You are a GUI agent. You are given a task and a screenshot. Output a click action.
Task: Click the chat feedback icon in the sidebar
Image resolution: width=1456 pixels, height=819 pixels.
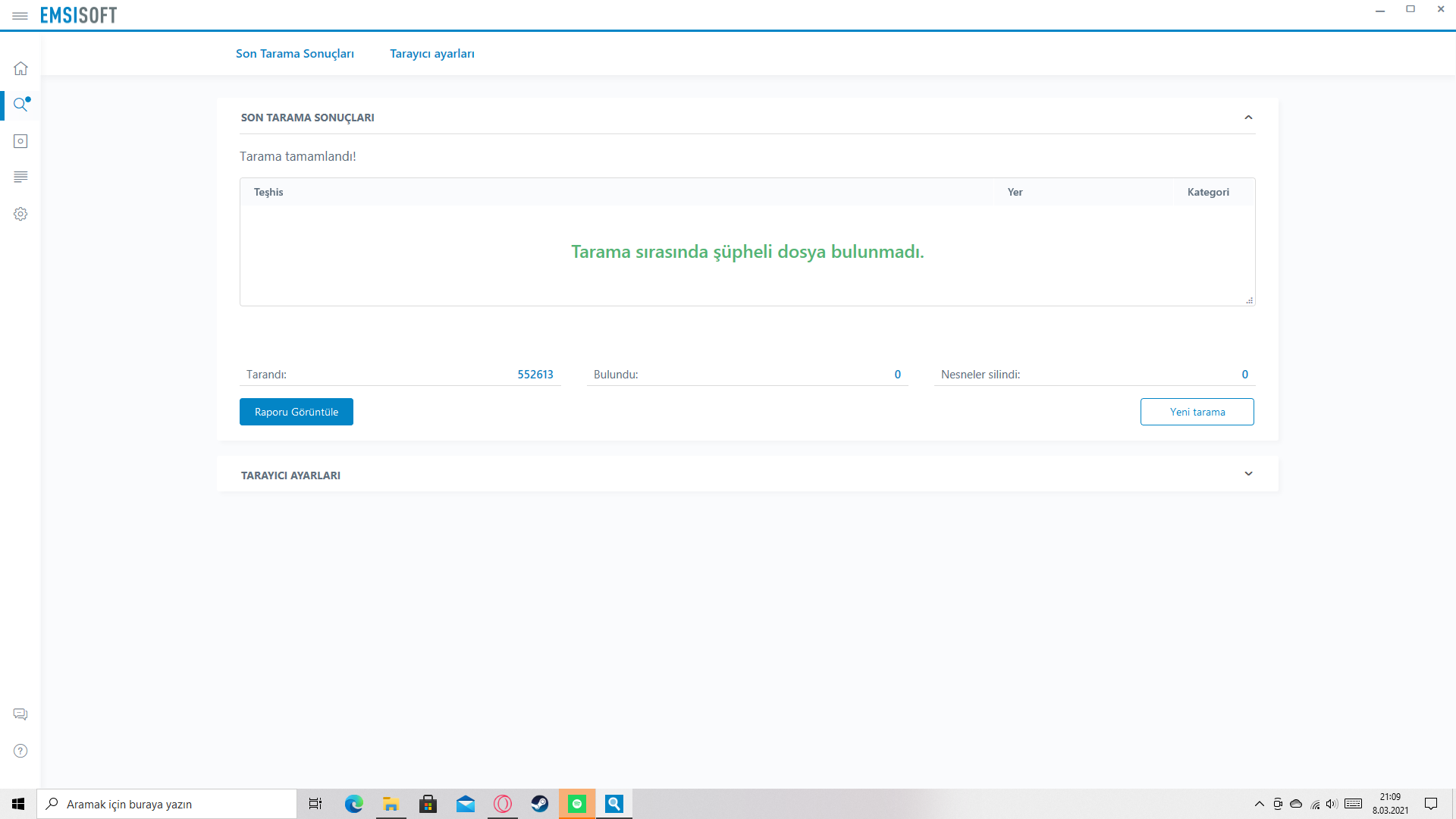(x=20, y=714)
